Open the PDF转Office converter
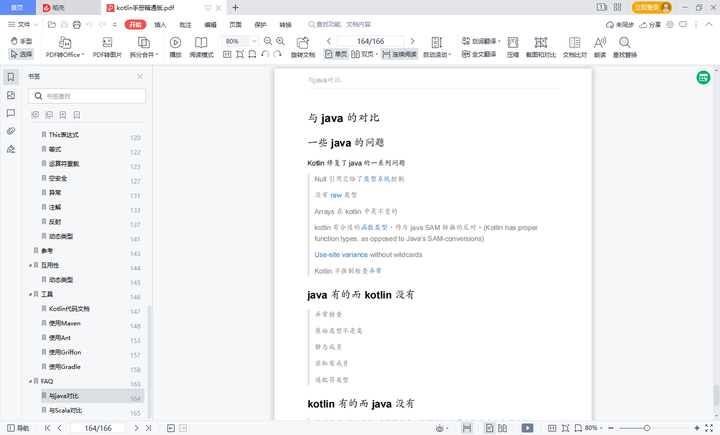 pos(65,47)
